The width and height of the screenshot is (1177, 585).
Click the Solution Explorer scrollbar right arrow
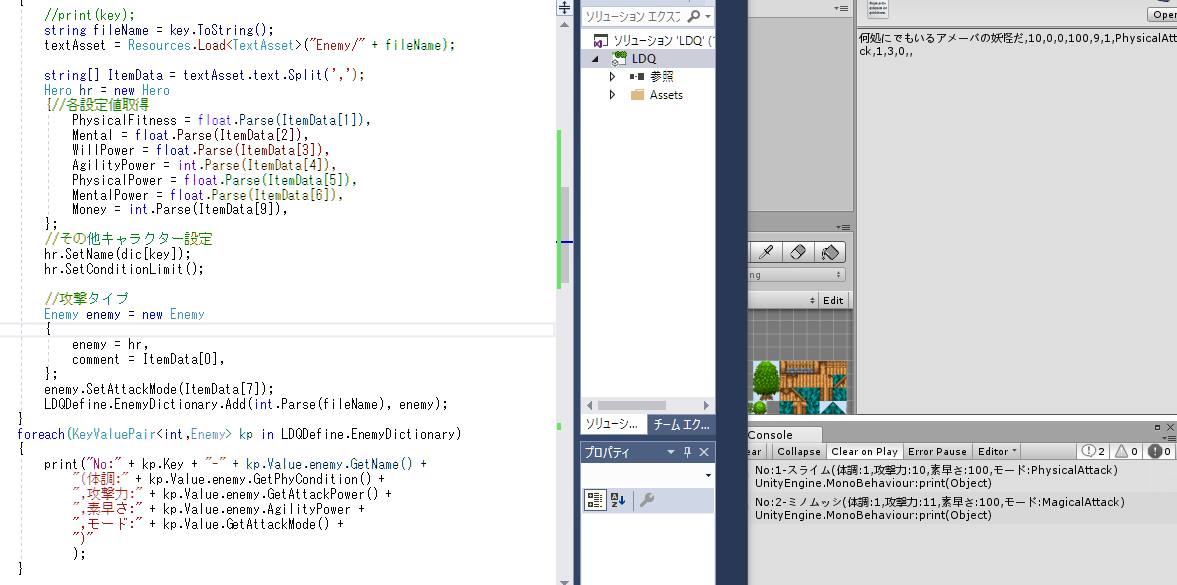[x=706, y=406]
